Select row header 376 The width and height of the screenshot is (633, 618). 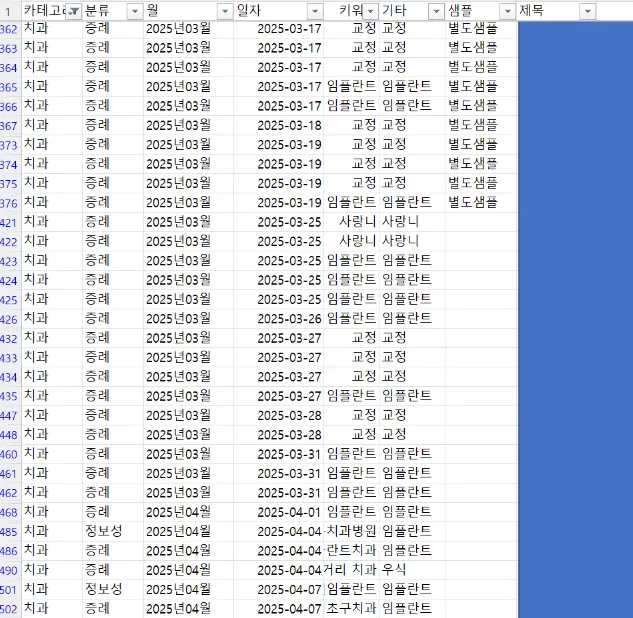click(x=9, y=203)
